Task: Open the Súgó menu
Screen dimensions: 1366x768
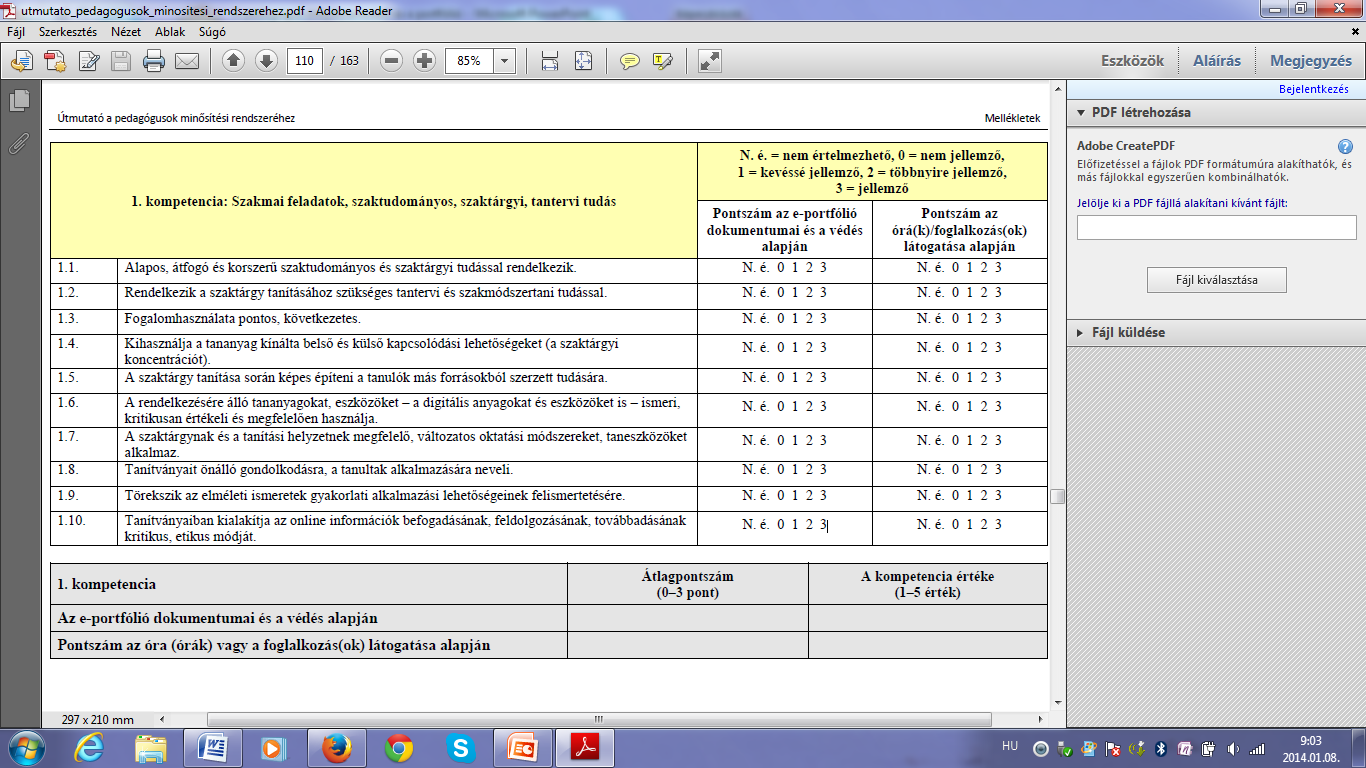Action: (x=212, y=31)
